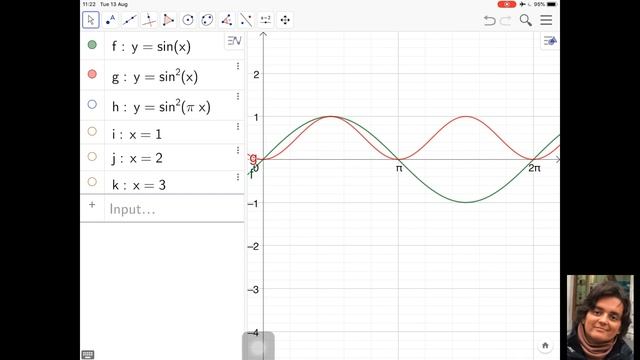Open more options for k row
The width and height of the screenshot is (640, 360).
pos(238,177)
